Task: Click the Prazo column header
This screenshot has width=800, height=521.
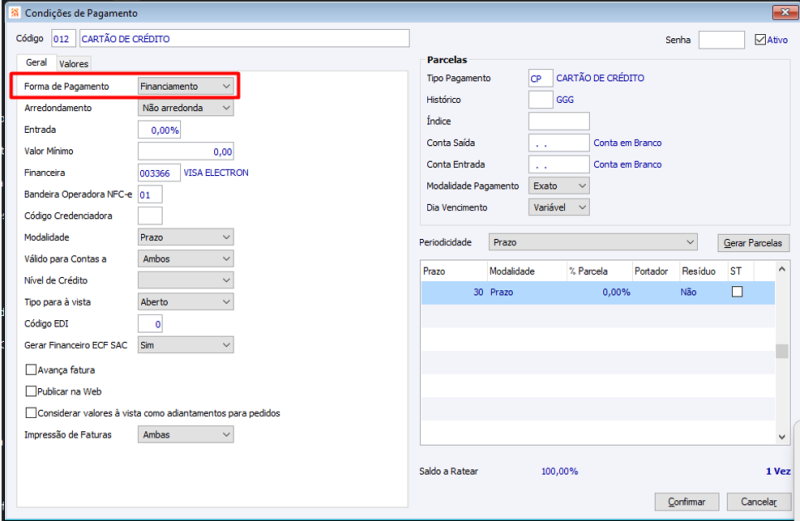Action: pyautogui.click(x=454, y=271)
